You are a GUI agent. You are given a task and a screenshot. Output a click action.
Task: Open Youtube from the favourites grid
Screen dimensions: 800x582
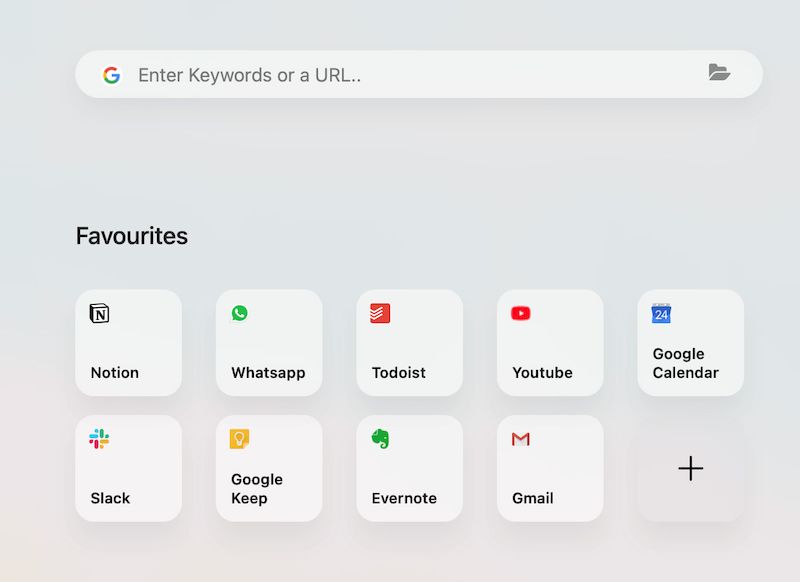click(549, 343)
